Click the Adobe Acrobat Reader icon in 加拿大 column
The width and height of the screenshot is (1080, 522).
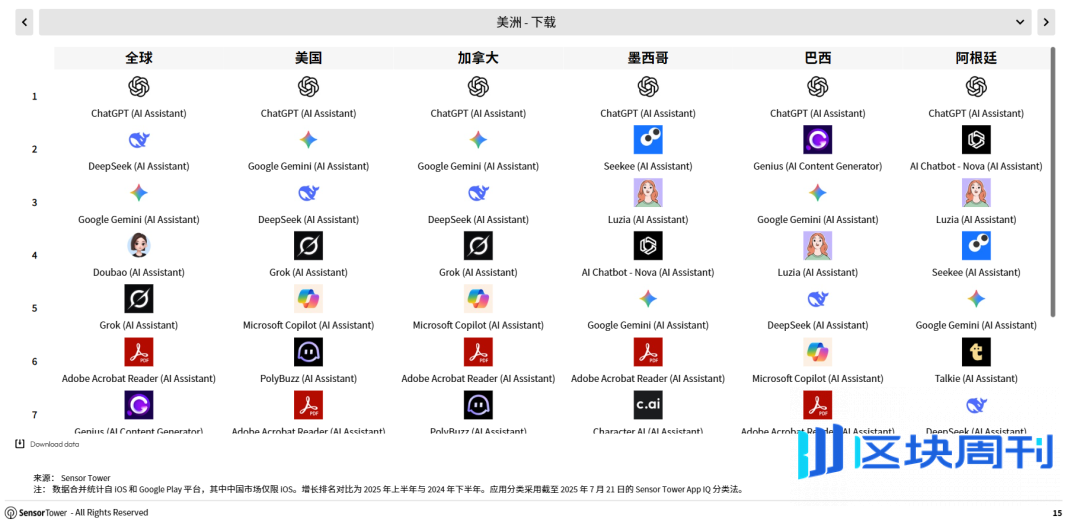[x=478, y=352]
